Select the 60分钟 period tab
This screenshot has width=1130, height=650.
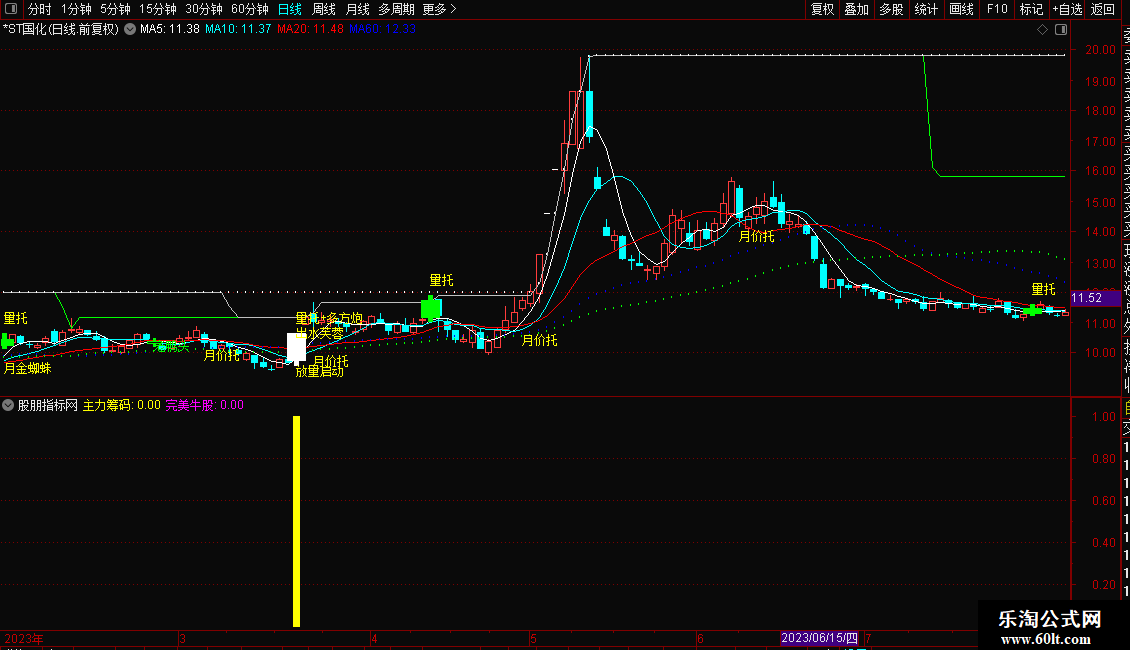250,9
